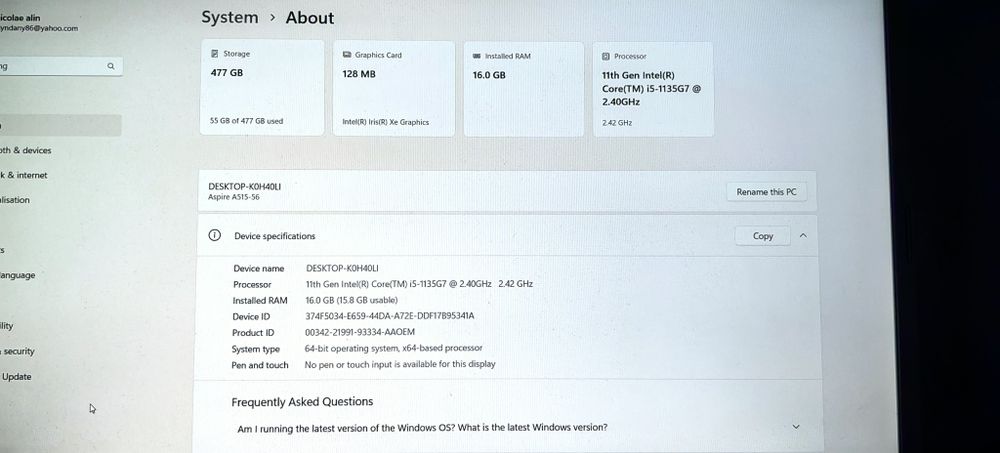Click the Storage card icon
1000x453 pixels.
(215, 54)
